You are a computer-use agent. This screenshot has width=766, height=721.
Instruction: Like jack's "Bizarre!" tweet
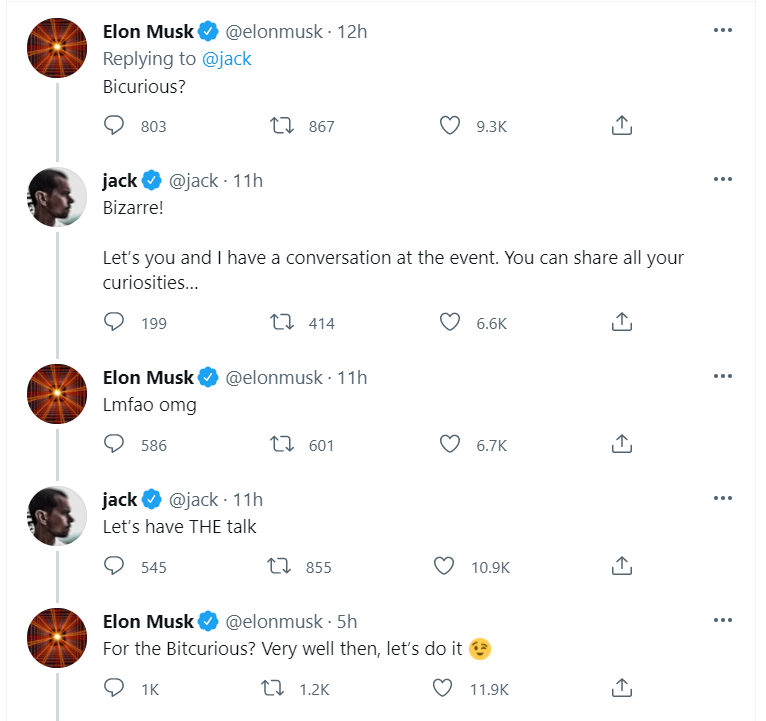(450, 322)
